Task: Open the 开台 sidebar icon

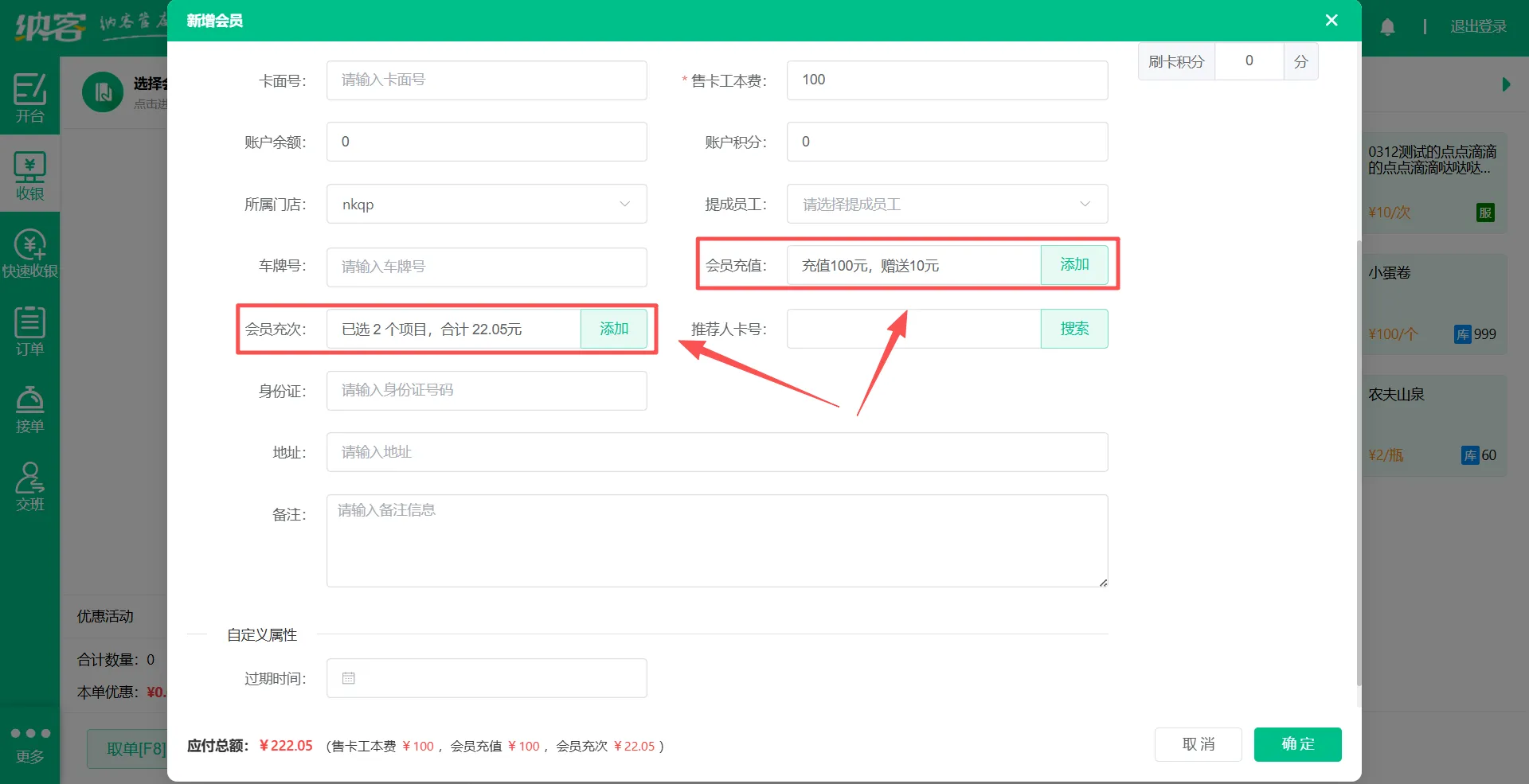Action: (x=29, y=96)
